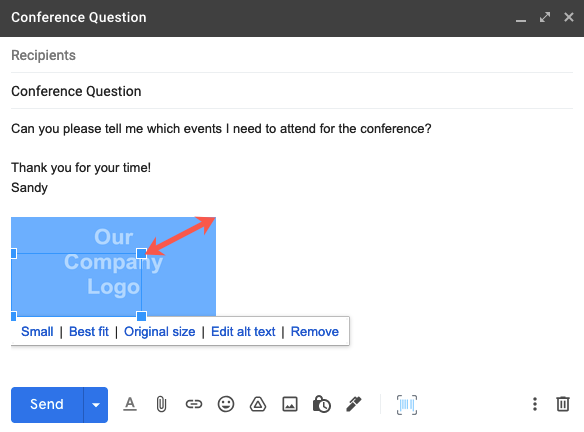Viewport: 584px width, 432px height.
Task: Click the body text about conference events
Action: point(221,129)
